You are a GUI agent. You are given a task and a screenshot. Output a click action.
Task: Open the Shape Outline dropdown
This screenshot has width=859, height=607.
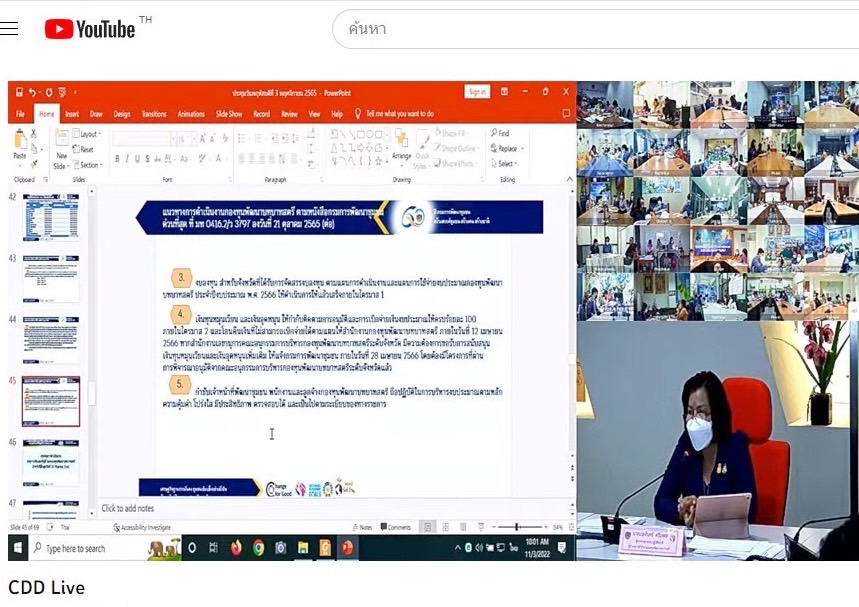coord(454,148)
